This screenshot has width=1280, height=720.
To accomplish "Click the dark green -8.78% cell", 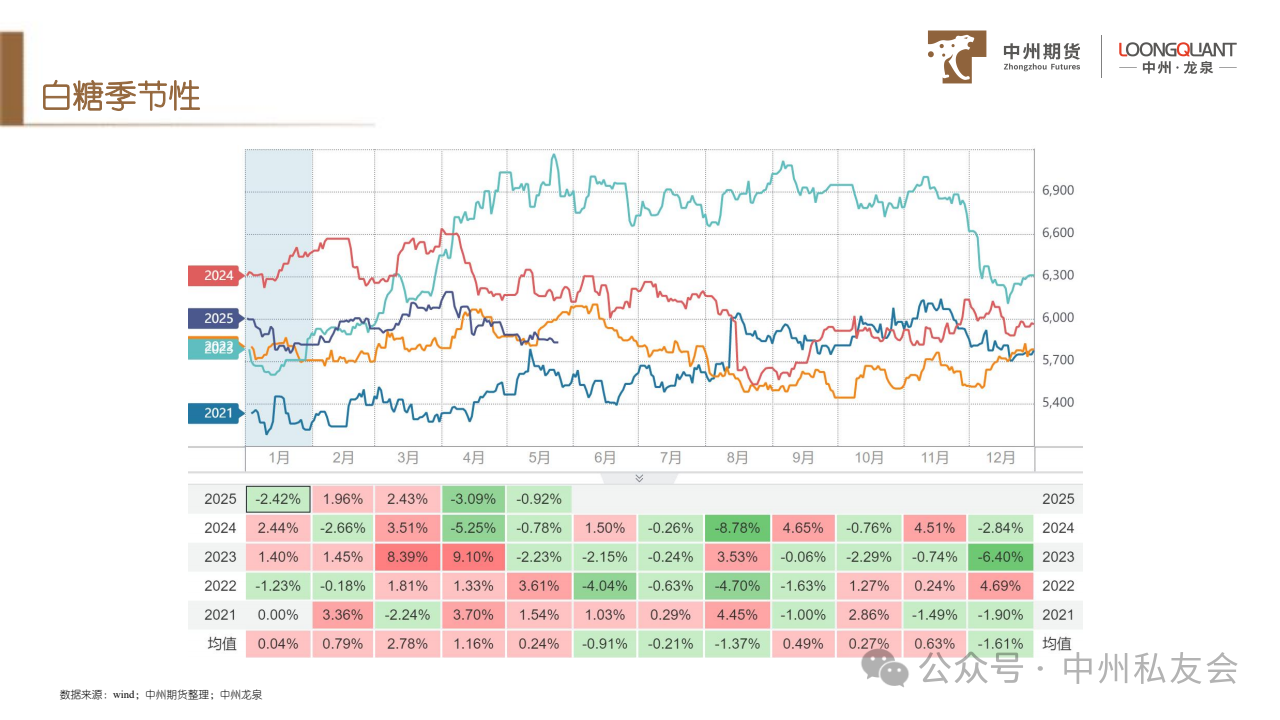I will click(x=738, y=528).
